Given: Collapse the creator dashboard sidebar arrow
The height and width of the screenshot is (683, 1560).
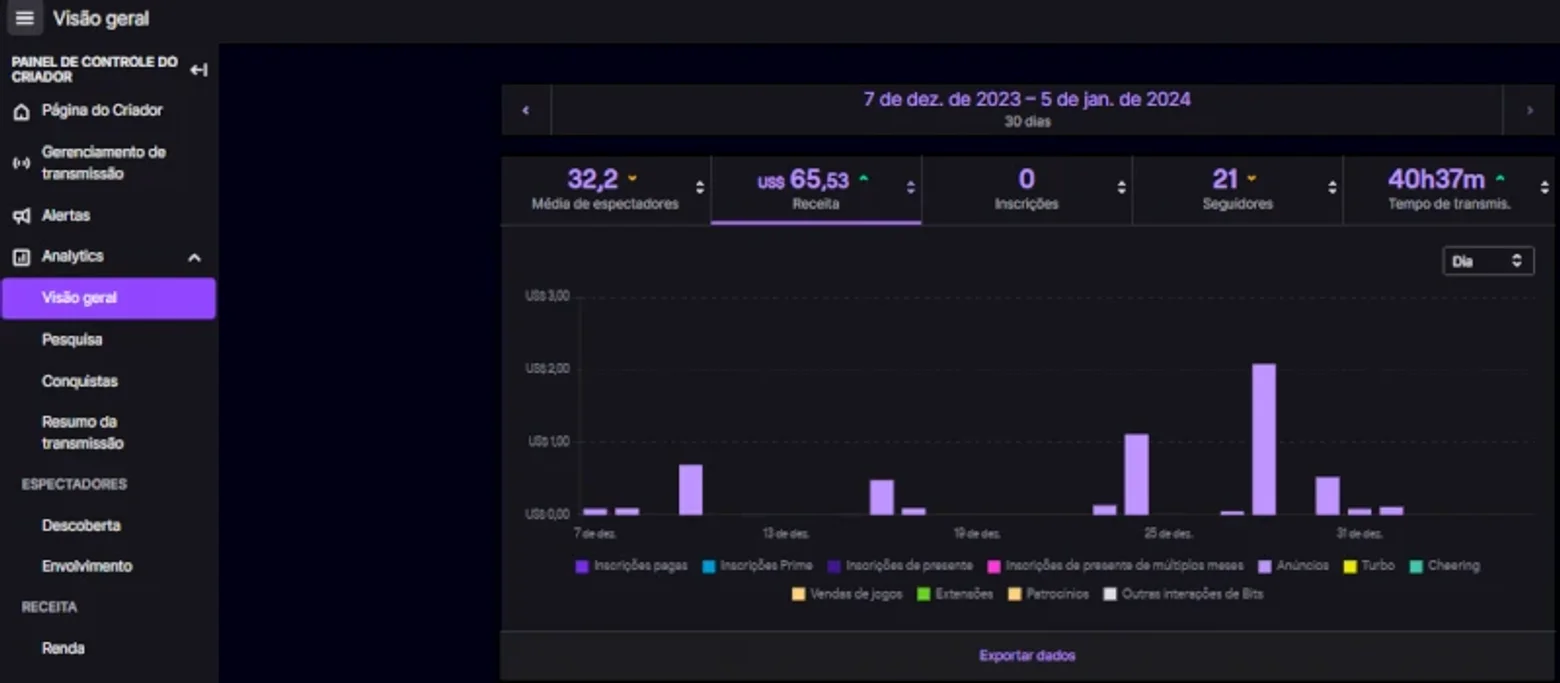Looking at the screenshot, I should pos(199,70).
